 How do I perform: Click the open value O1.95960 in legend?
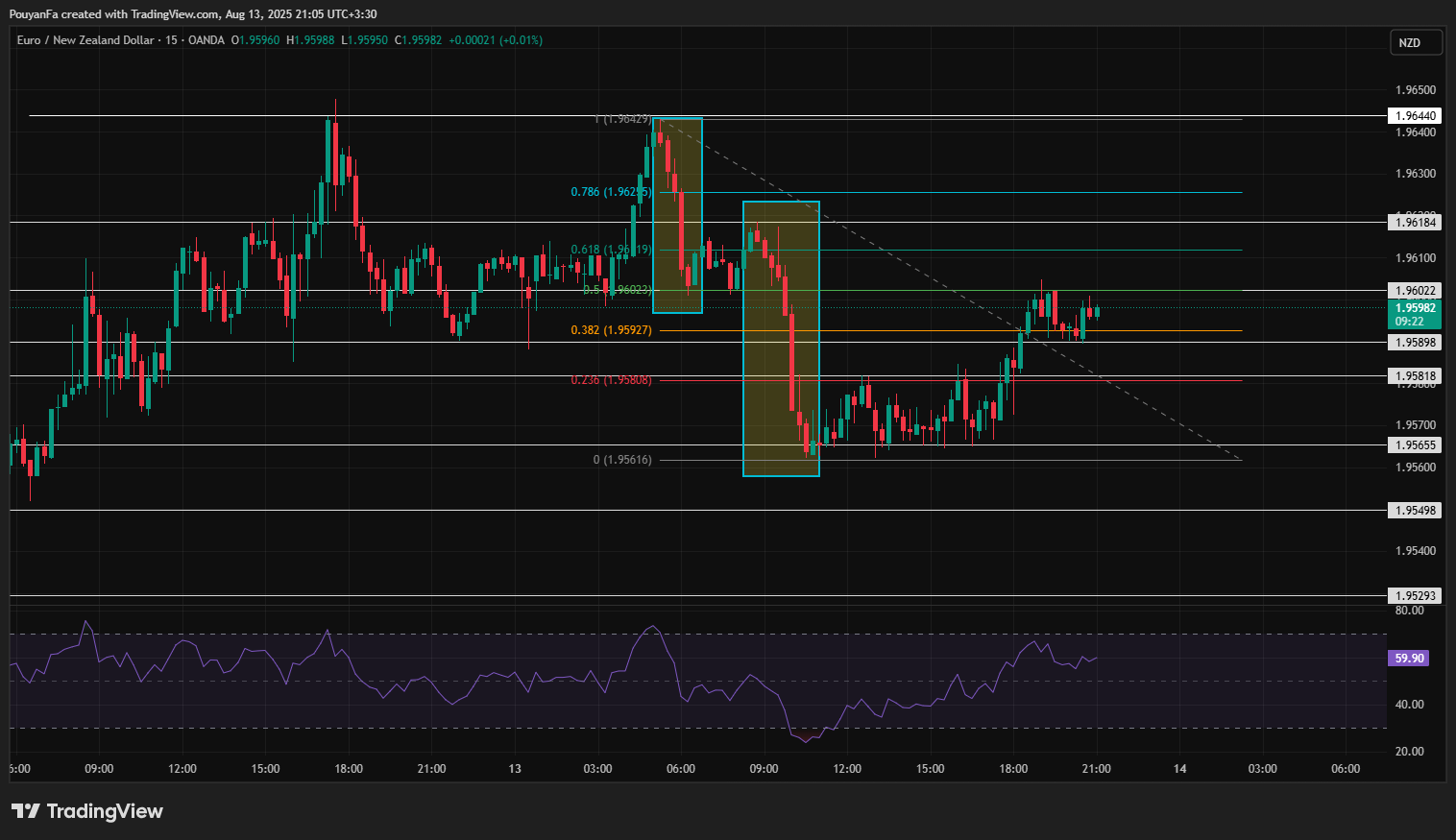[255, 40]
